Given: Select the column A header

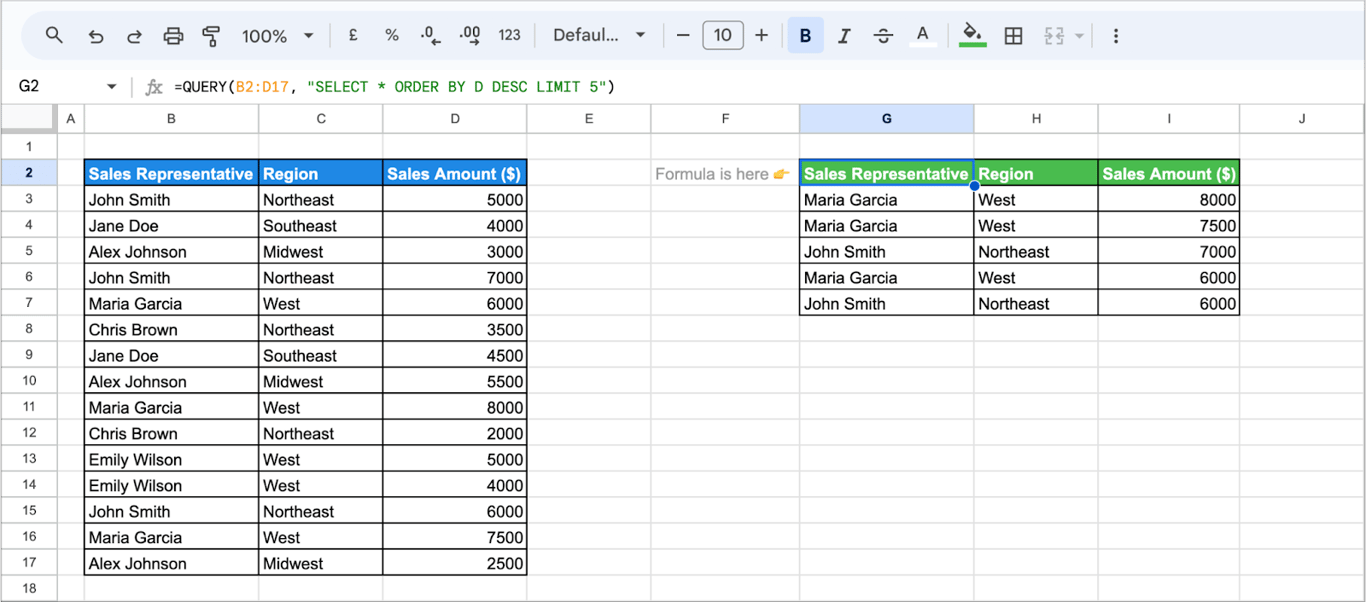Looking at the screenshot, I should click(x=70, y=119).
